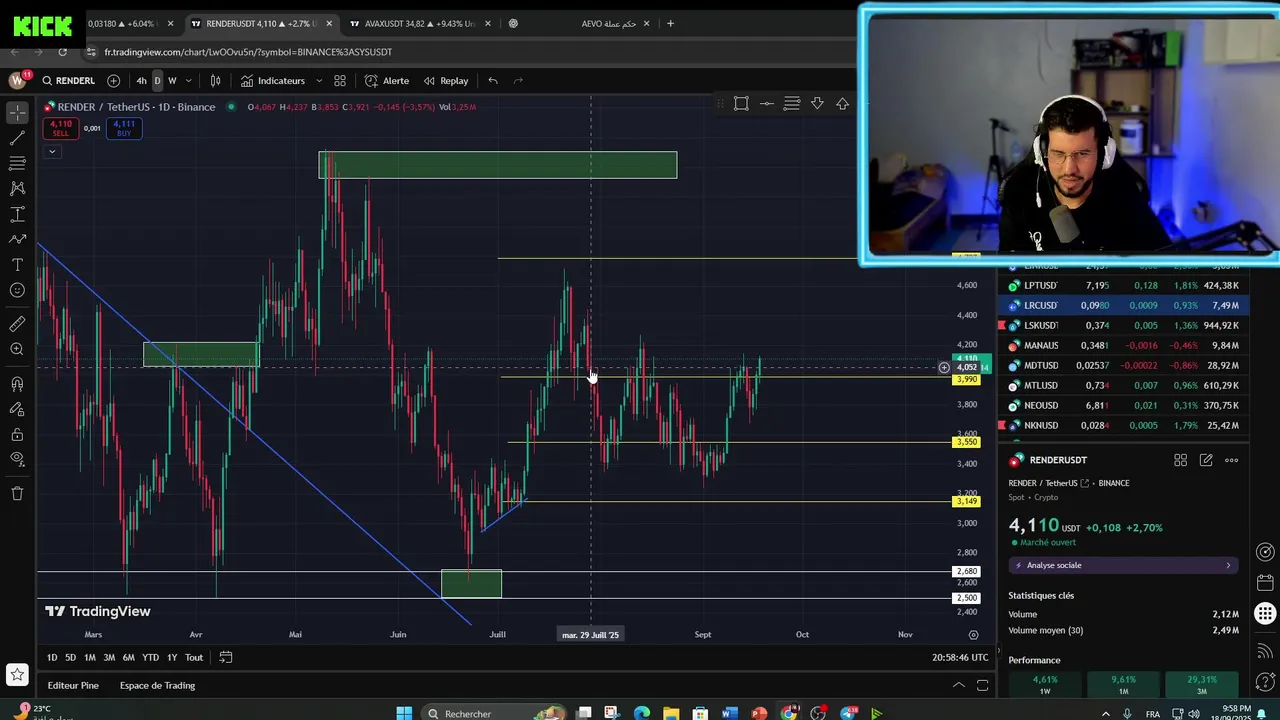Select the YTD date range

150,657
